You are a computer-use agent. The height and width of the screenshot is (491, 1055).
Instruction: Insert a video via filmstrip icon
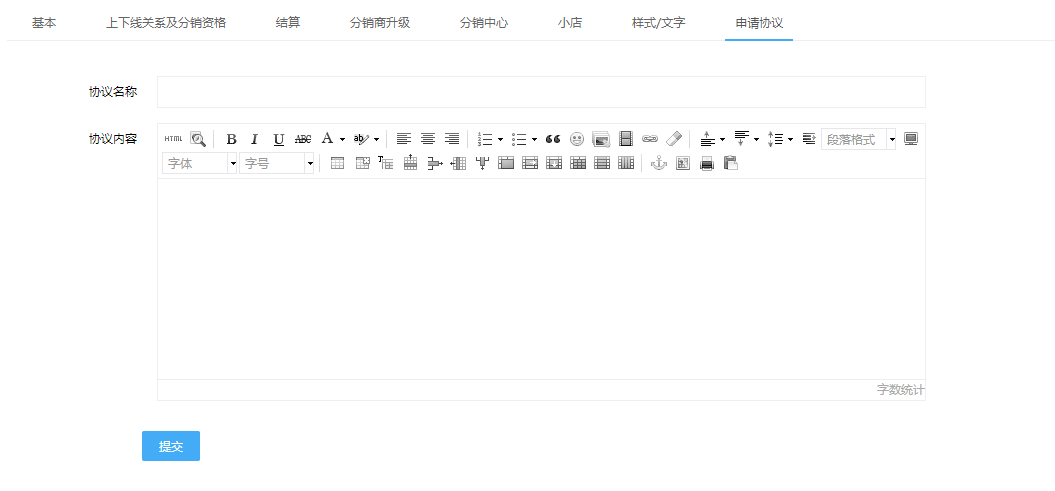click(x=626, y=139)
